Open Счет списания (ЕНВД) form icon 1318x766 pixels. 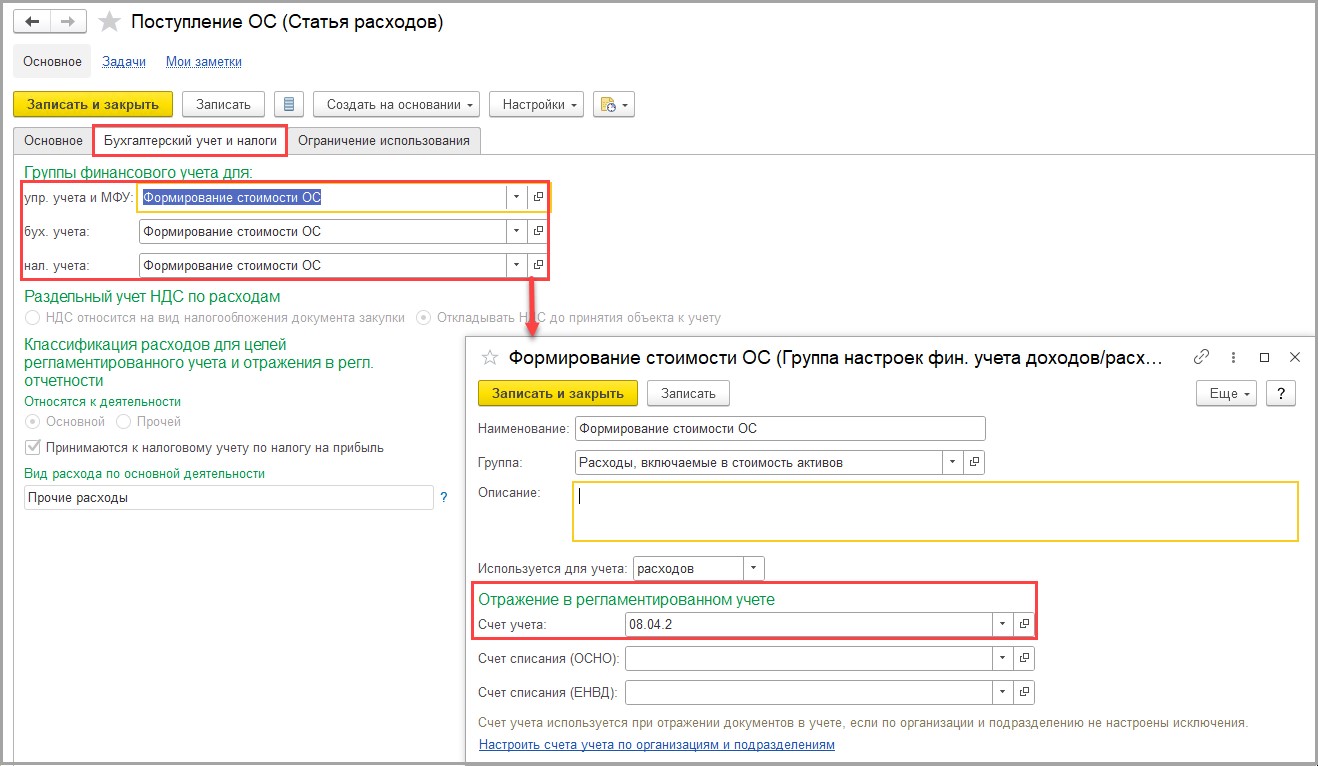(1024, 692)
